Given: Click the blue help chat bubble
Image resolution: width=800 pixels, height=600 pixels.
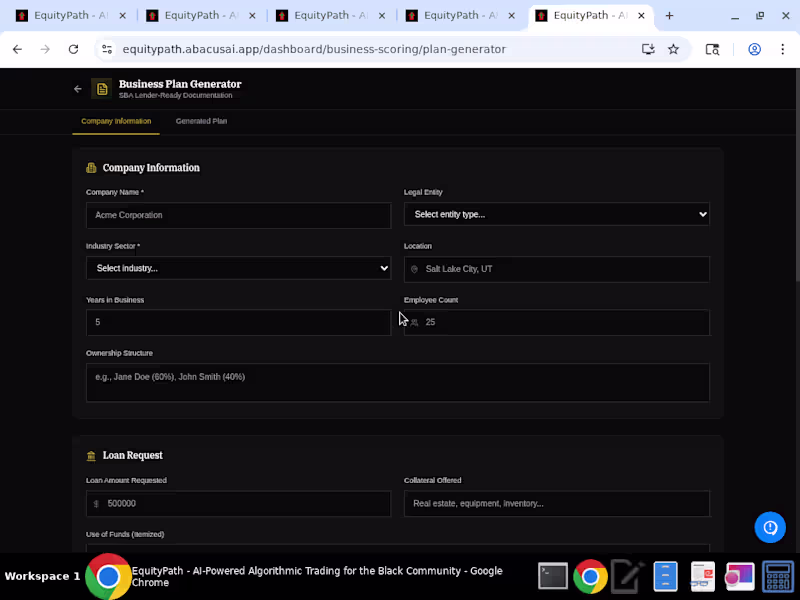Looking at the screenshot, I should 770,527.
